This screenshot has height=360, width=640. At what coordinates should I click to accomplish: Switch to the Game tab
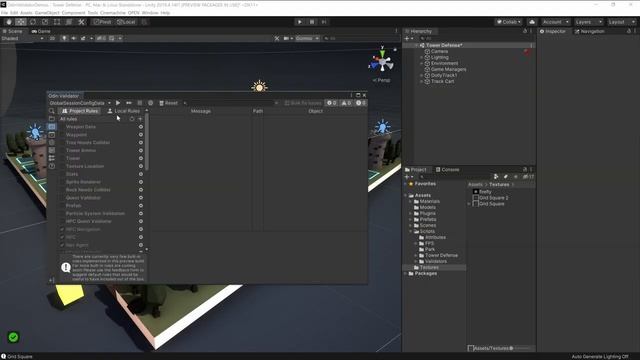[x=41, y=31]
